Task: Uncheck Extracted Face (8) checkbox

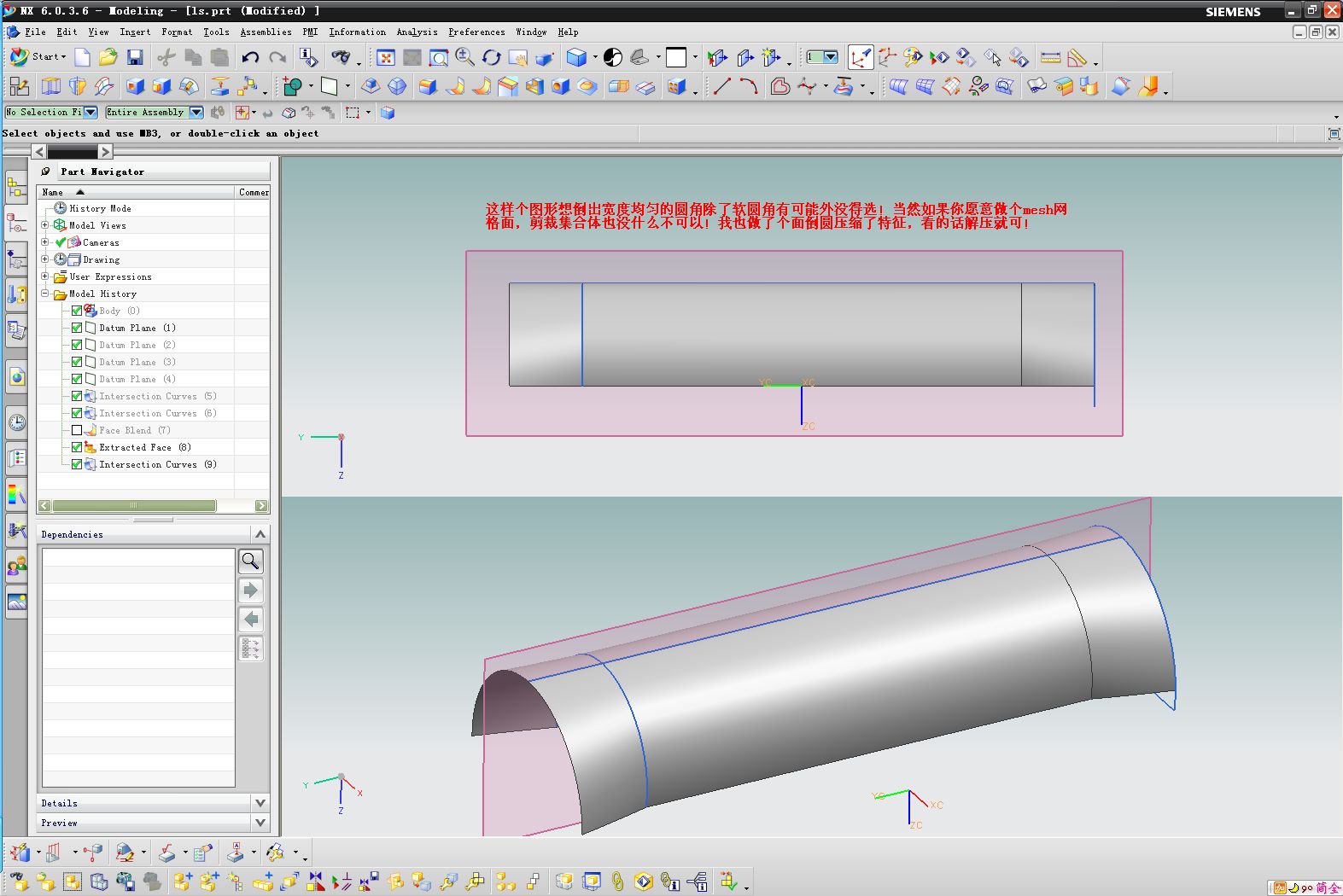Action: pos(77,447)
